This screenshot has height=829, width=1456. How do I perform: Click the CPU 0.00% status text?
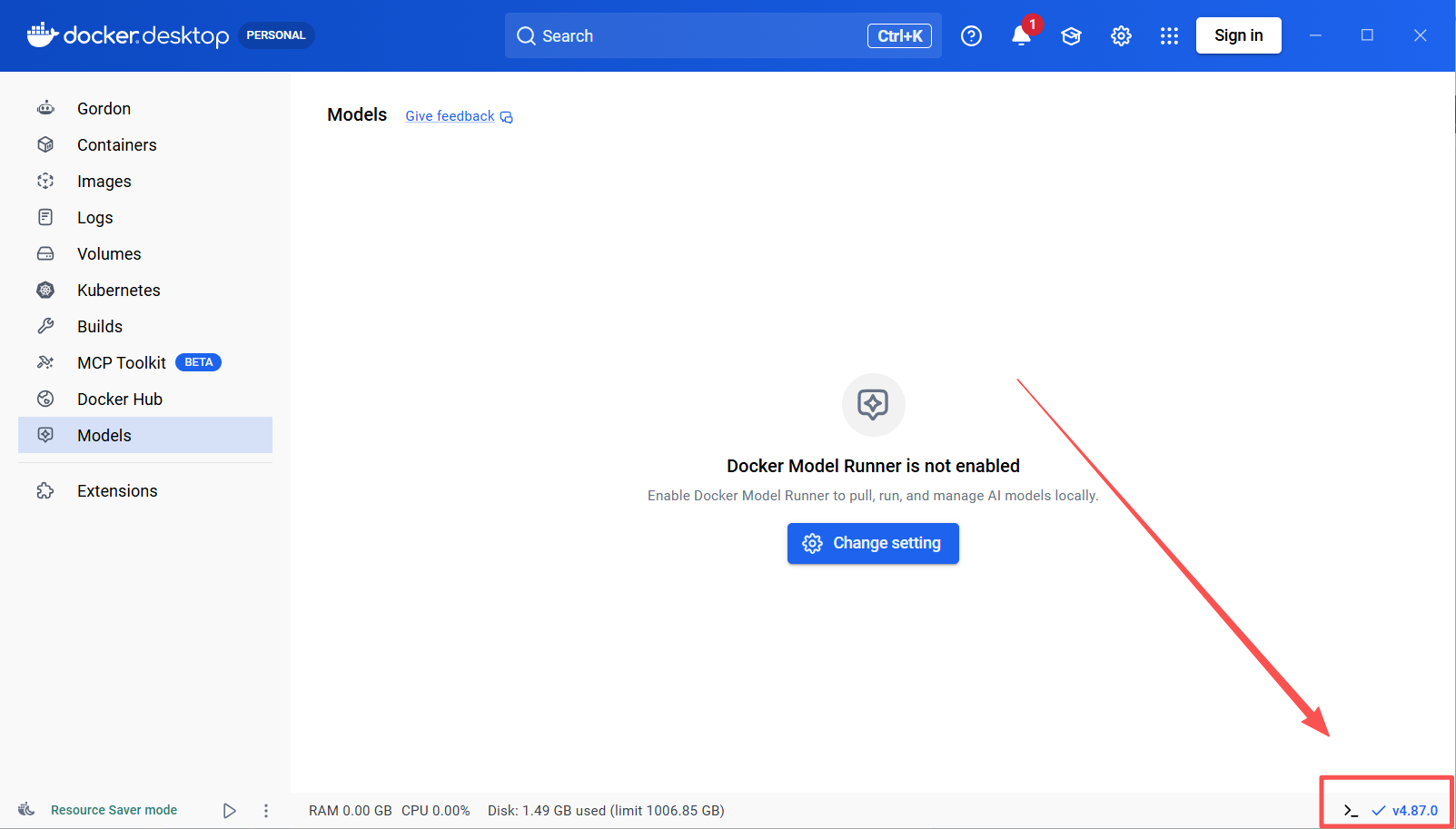tap(436, 811)
